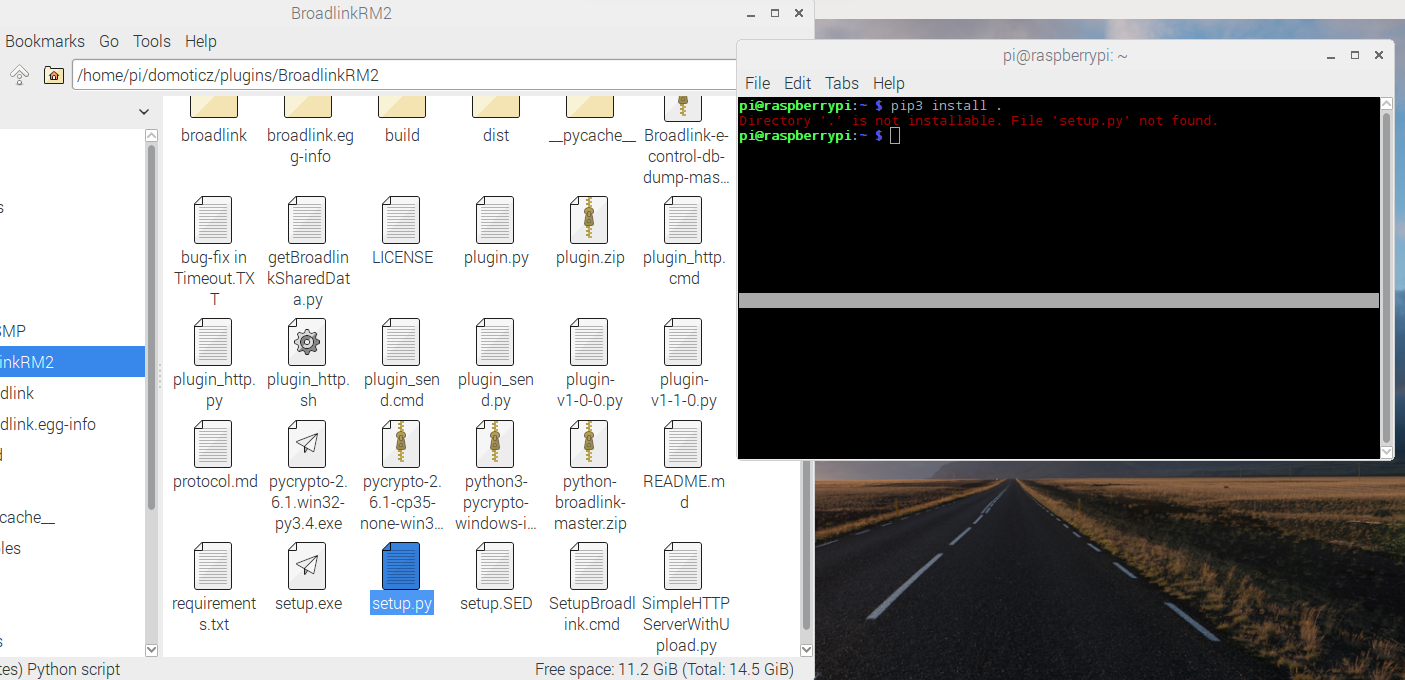The image size is (1405, 680).
Task: Select the README.md file
Action: click(684, 466)
